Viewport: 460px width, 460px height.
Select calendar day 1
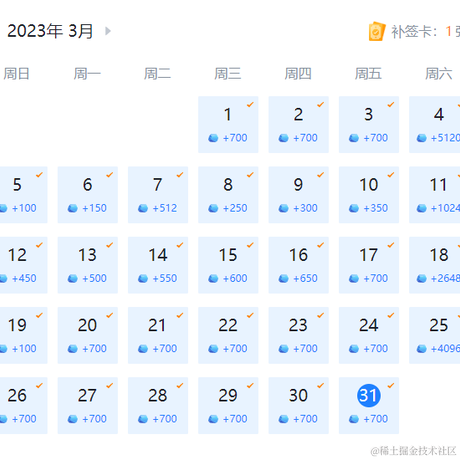click(x=228, y=125)
